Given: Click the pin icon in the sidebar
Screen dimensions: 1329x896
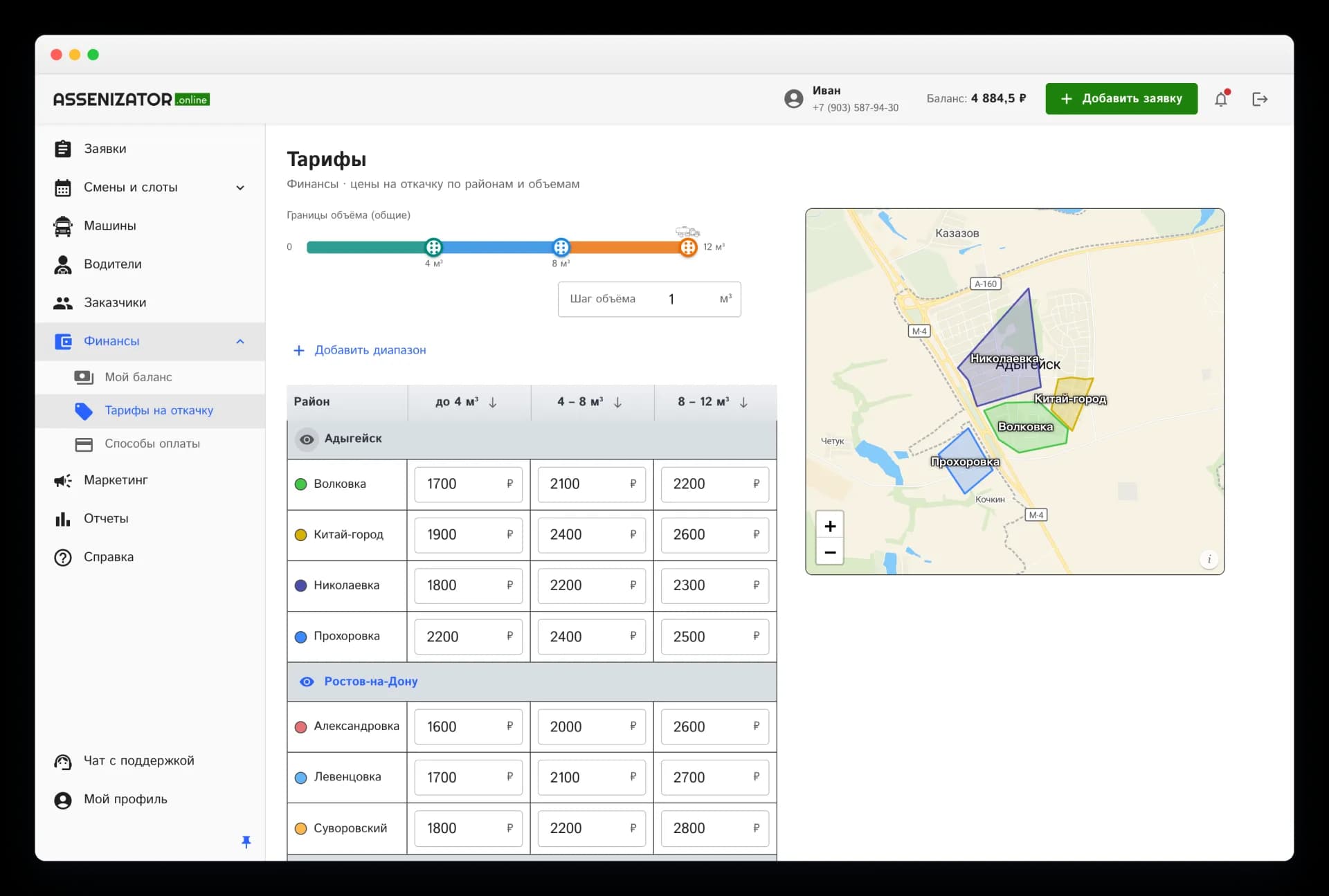Looking at the screenshot, I should click(246, 841).
